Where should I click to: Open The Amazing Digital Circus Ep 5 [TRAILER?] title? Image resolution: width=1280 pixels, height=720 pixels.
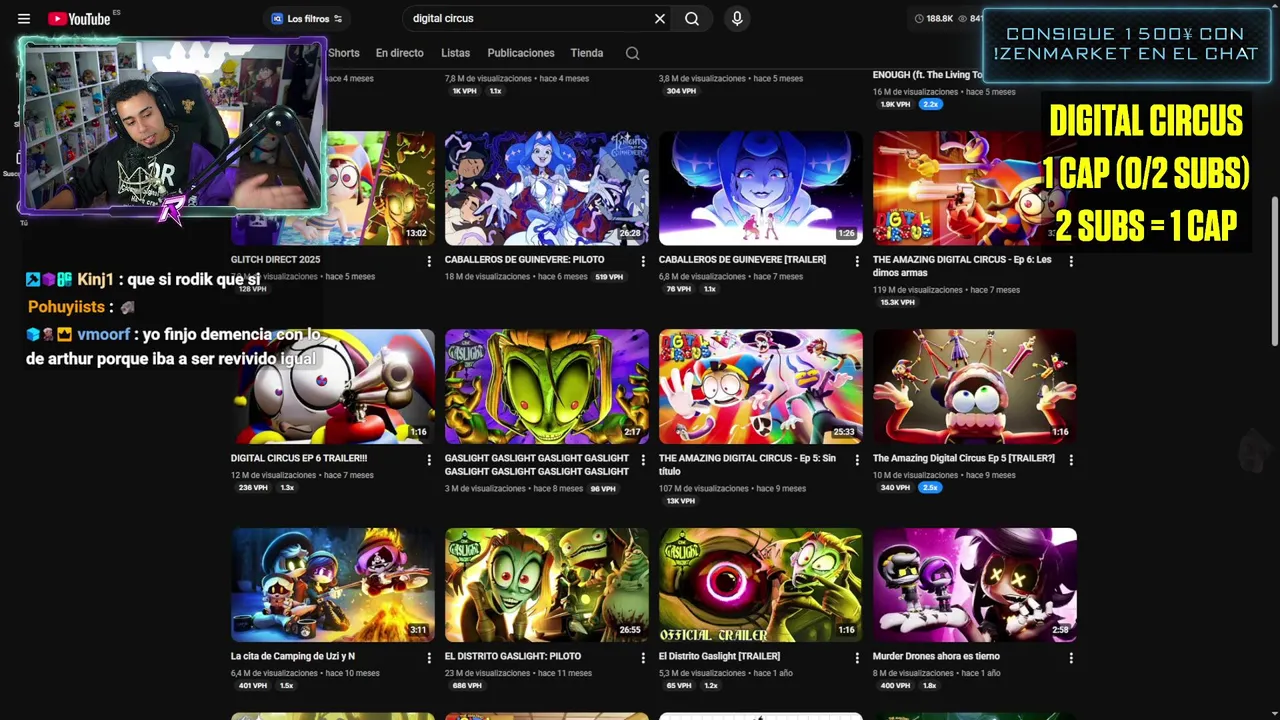964,458
